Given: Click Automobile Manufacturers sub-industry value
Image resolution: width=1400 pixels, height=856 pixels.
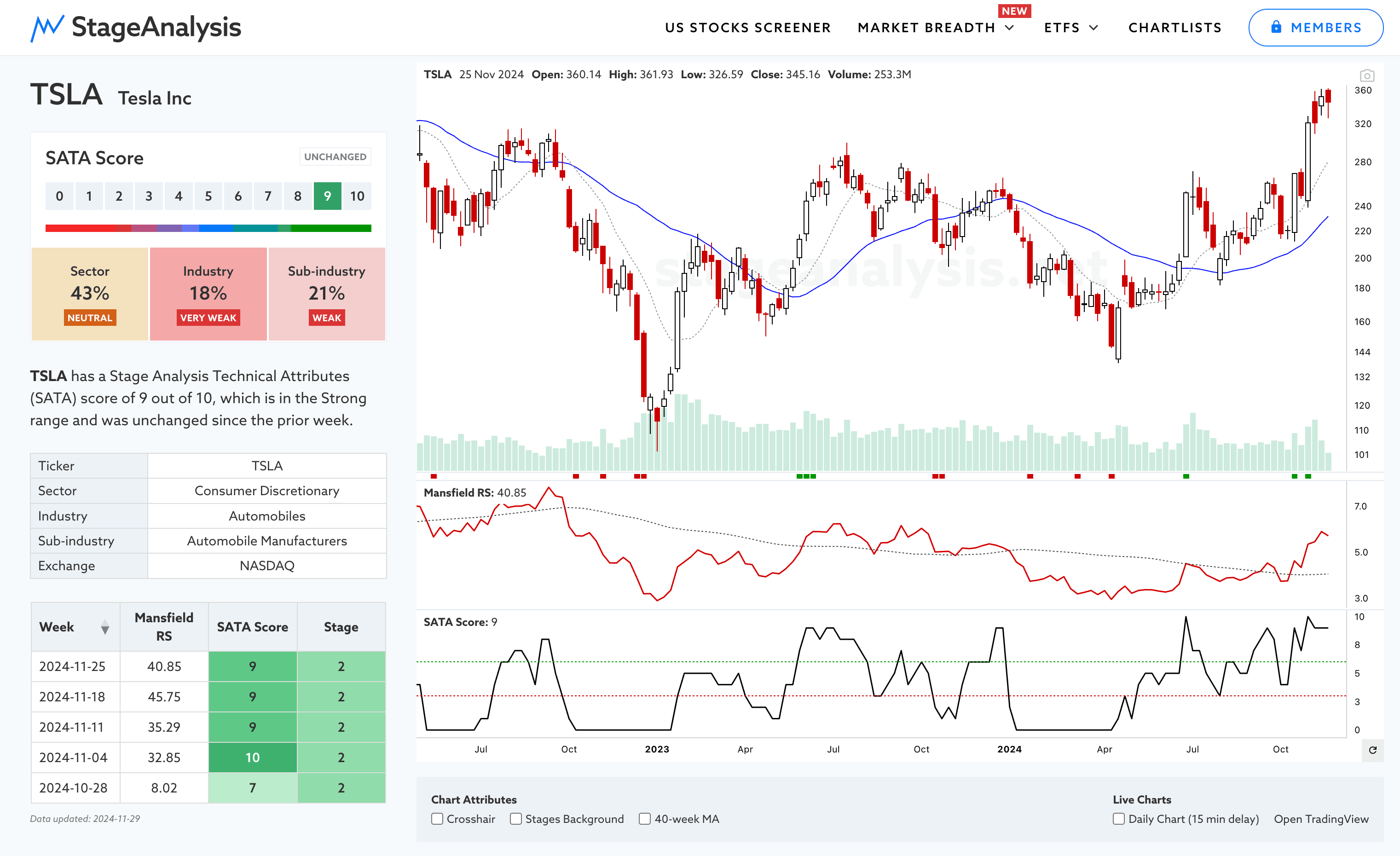Looking at the screenshot, I should (267, 541).
